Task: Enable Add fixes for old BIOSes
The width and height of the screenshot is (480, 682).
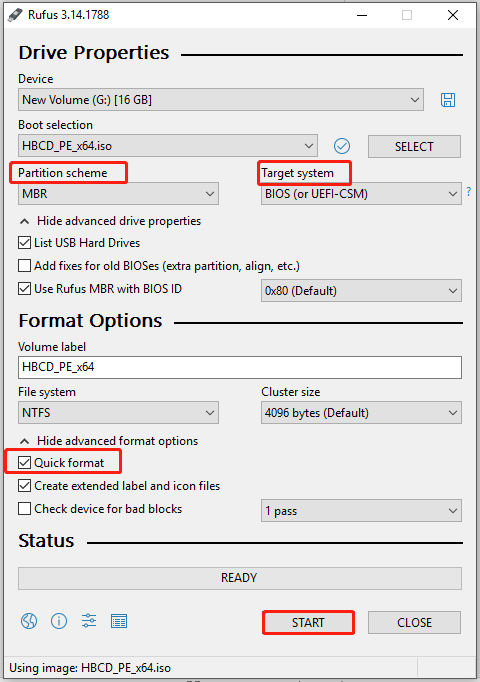Action: pyautogui.click(x=24, y=266)
